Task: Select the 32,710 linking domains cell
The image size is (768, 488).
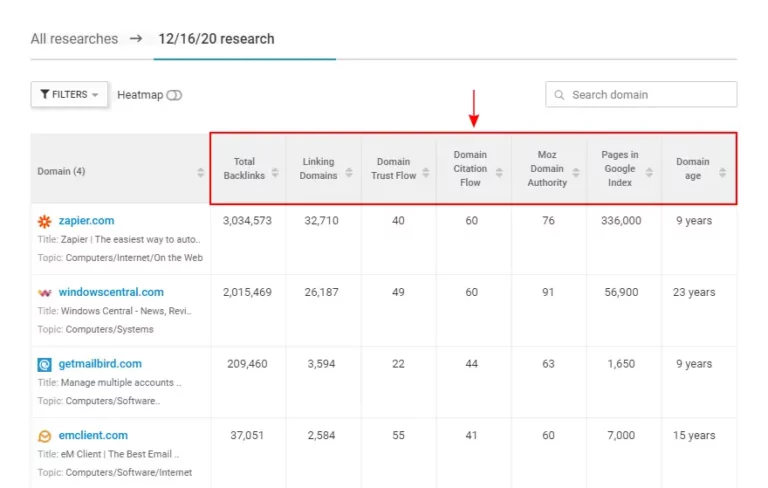Action: (x=321, y=220)
